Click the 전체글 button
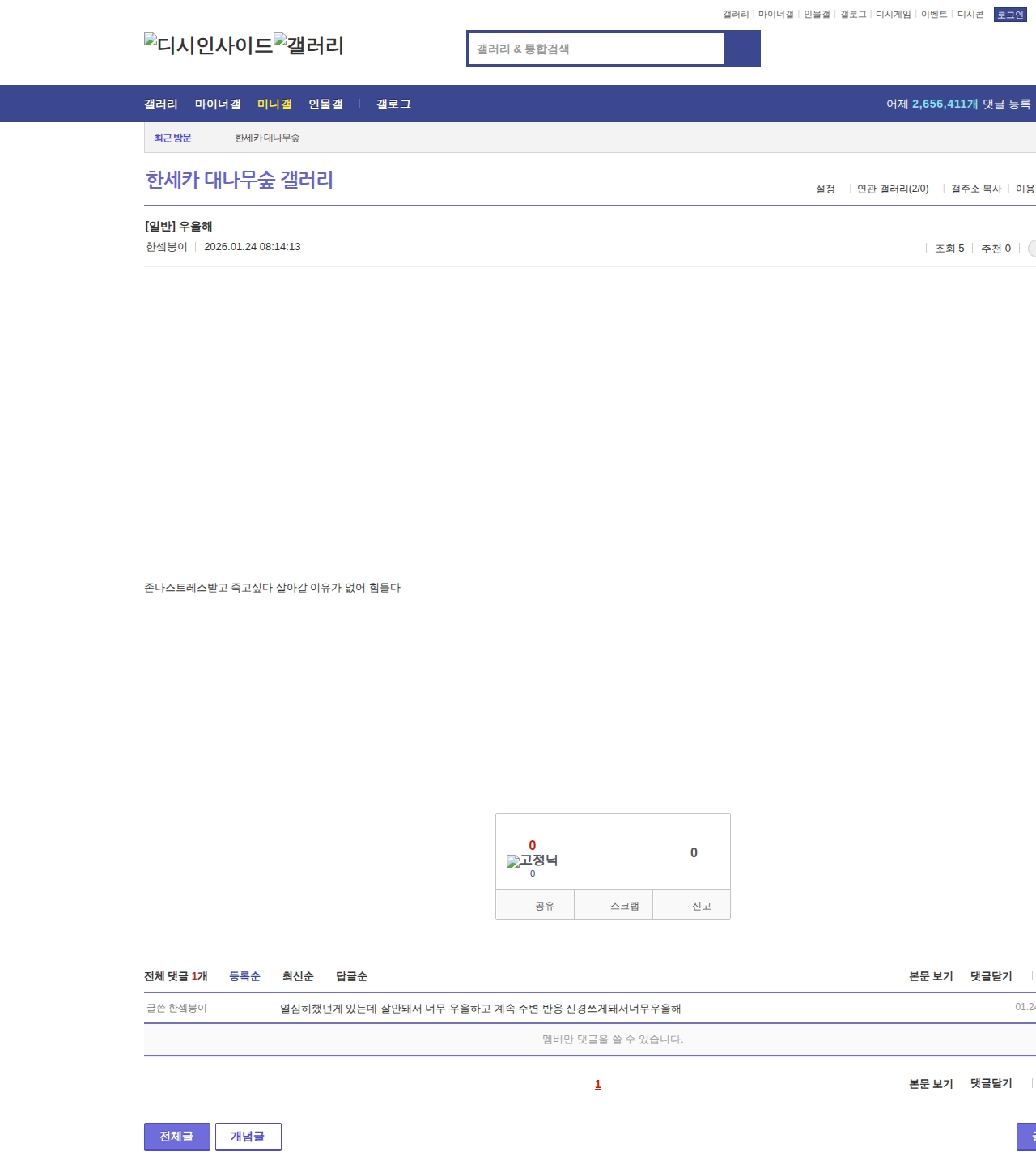Screen dimensions: 1036x1156 click(x=177, y=1137)
